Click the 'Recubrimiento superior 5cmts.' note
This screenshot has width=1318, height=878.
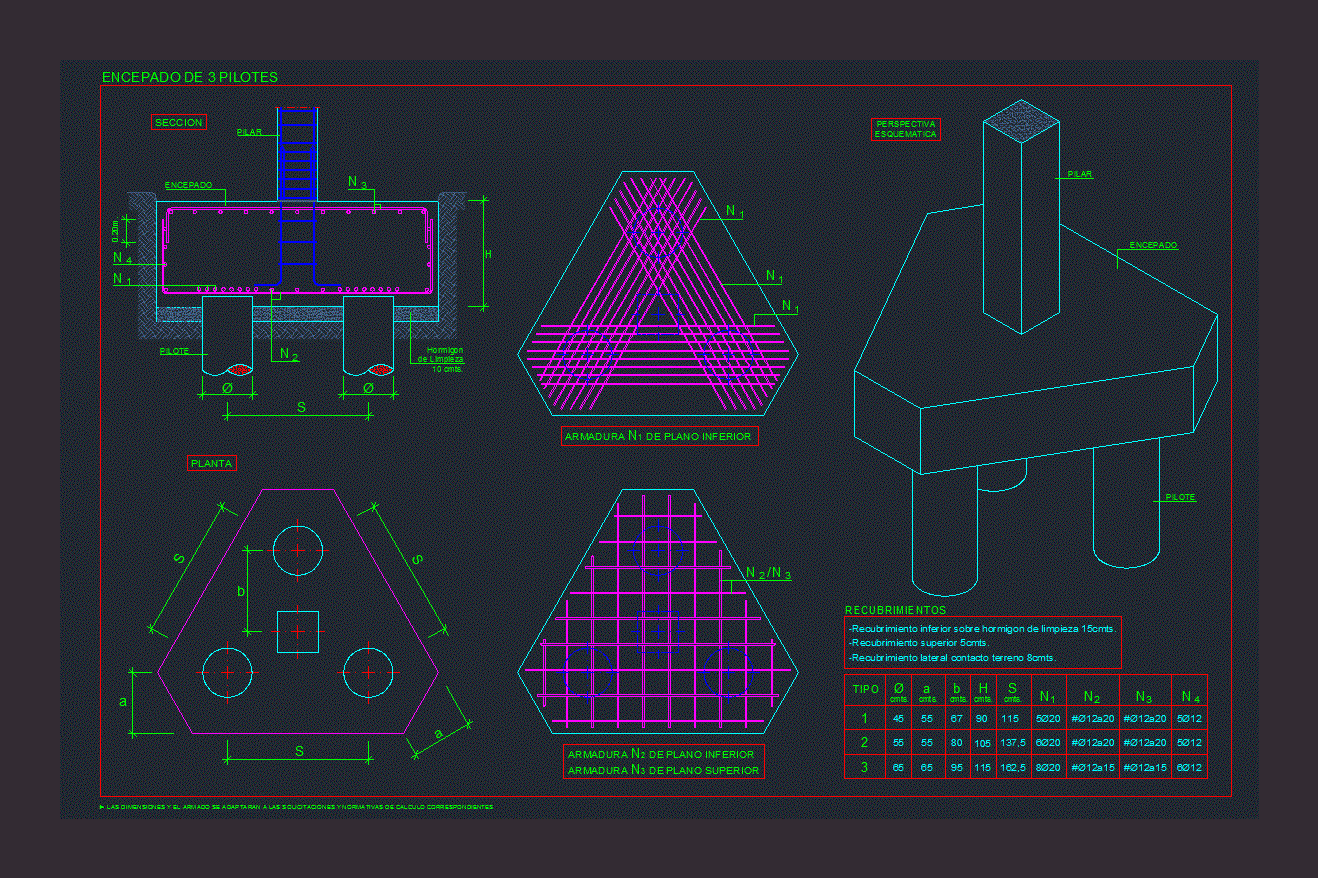tap(918, 642)
